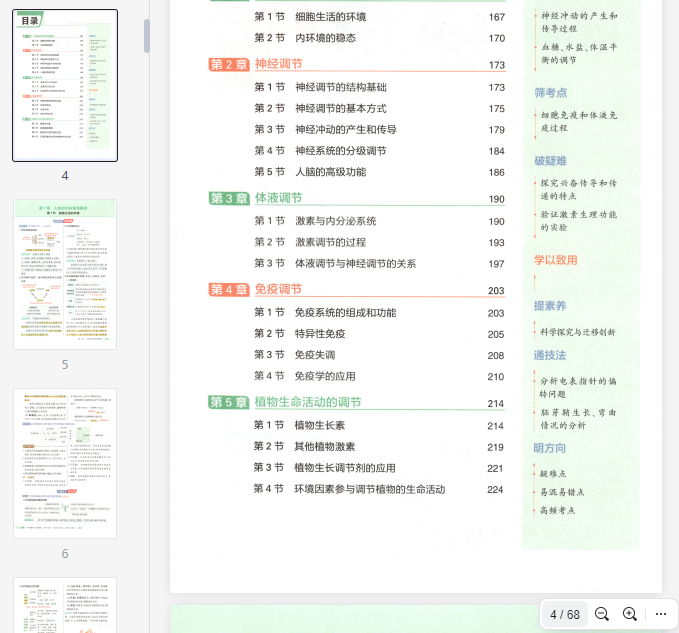The height and width of the screenshot is (633, 679).
Task: Open the page 5 thumbnail
Action: point(65,274)
